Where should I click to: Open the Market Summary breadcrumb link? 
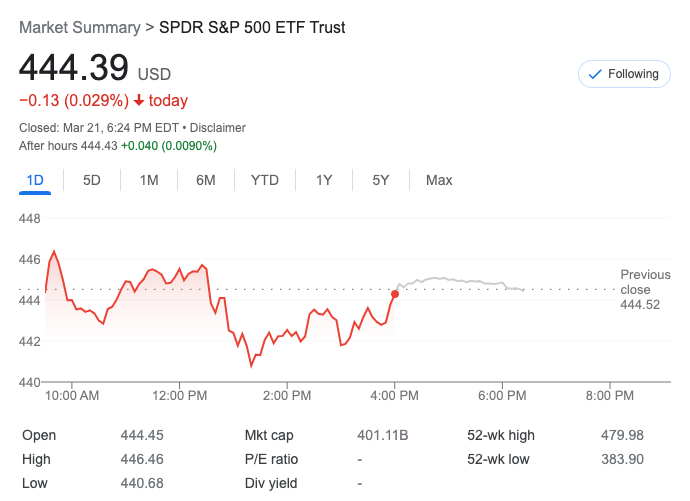pos(79,28)
